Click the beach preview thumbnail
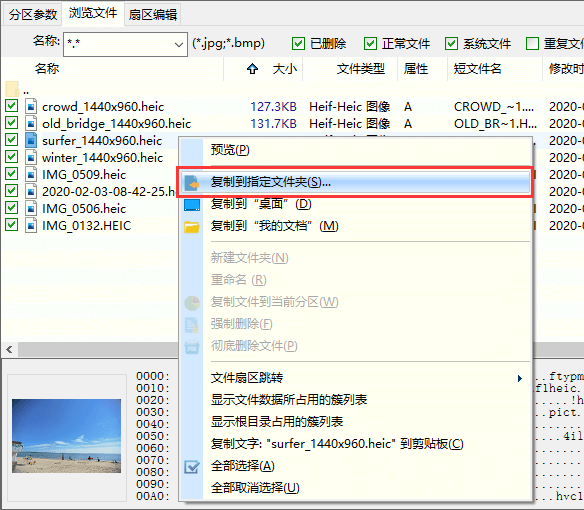Image resolution: width=584 pixels, height=510 pixels. 66,436
